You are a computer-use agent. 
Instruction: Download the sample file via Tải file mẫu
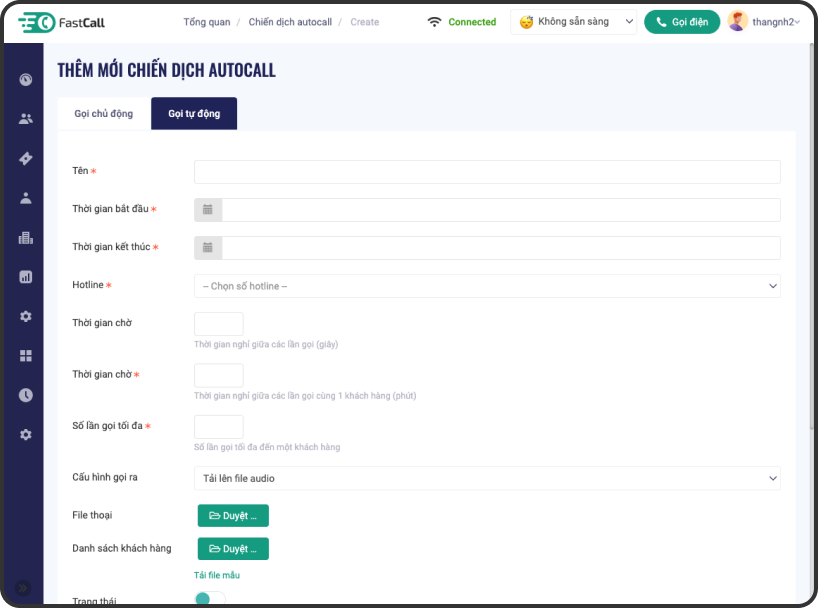point(219,576)
